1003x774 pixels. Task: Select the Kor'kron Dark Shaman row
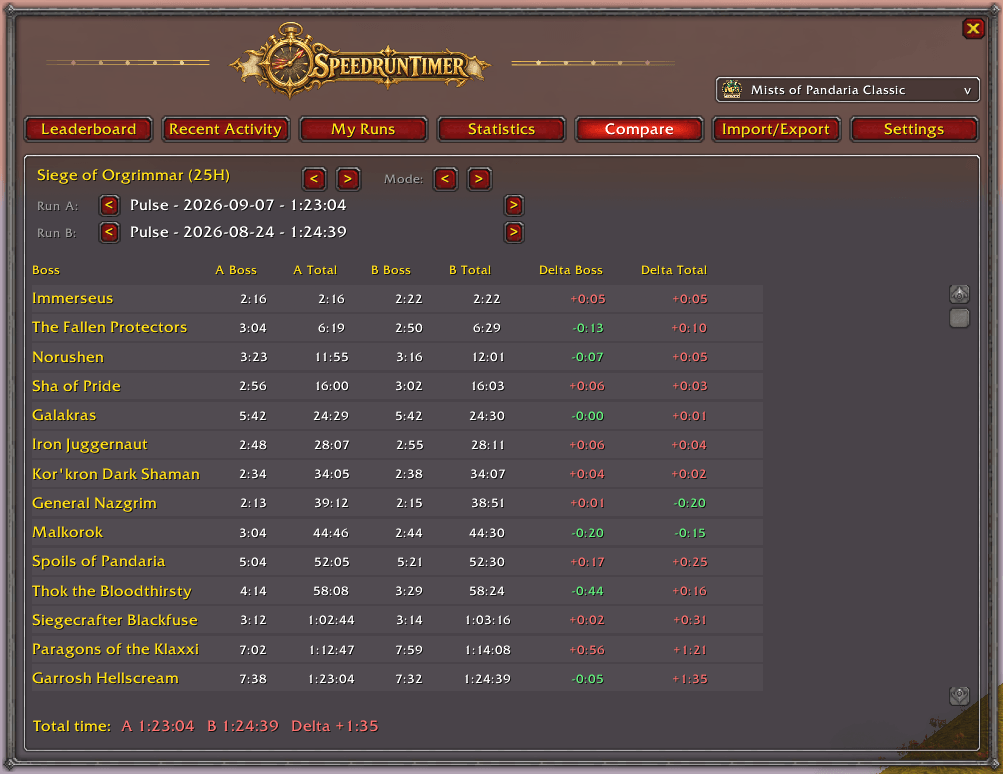[x=397, y=474]
